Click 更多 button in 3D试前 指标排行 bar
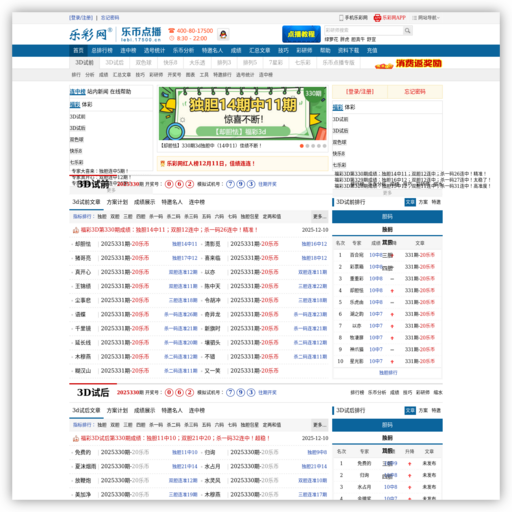 [x=319, y=216]
